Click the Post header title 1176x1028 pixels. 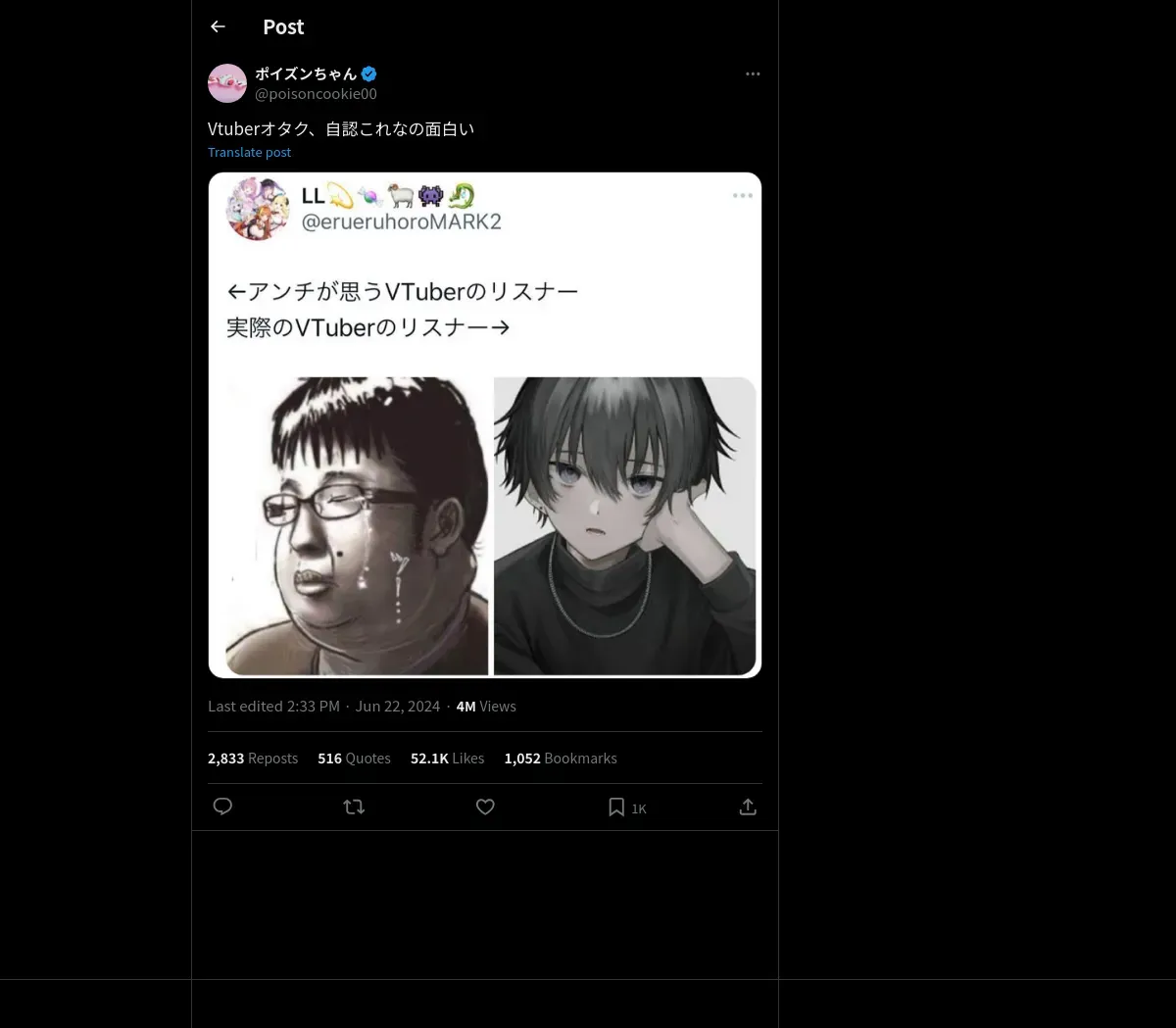(283, 26)
